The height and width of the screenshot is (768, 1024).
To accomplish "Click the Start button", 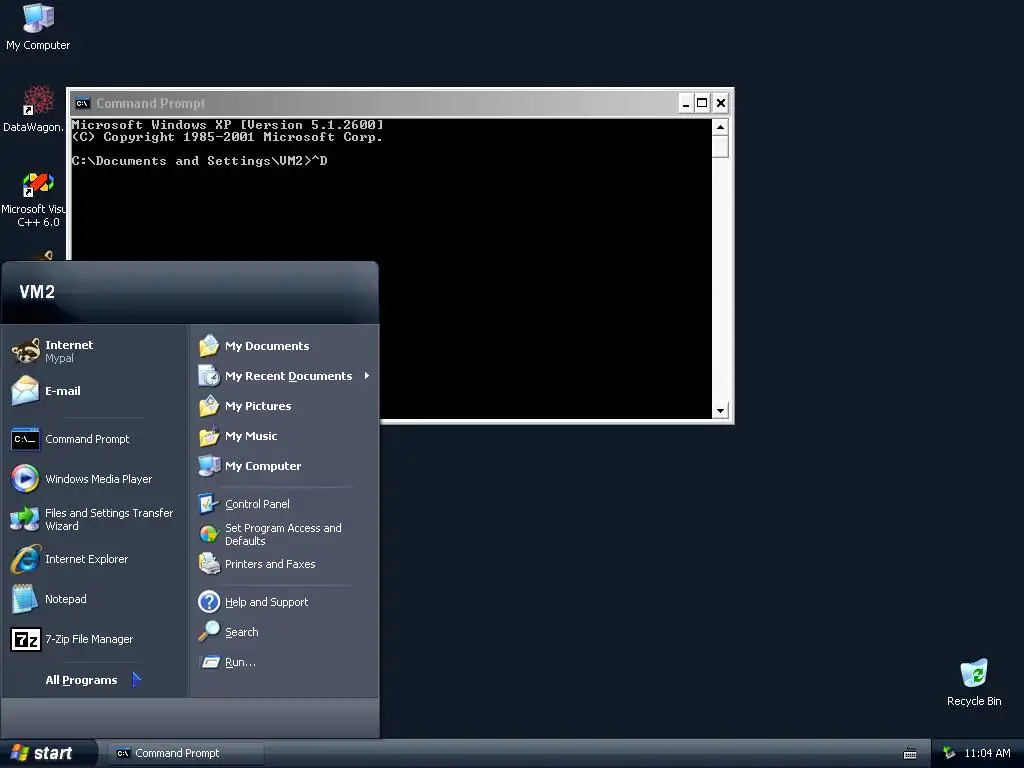I will [x=48, y=753].
